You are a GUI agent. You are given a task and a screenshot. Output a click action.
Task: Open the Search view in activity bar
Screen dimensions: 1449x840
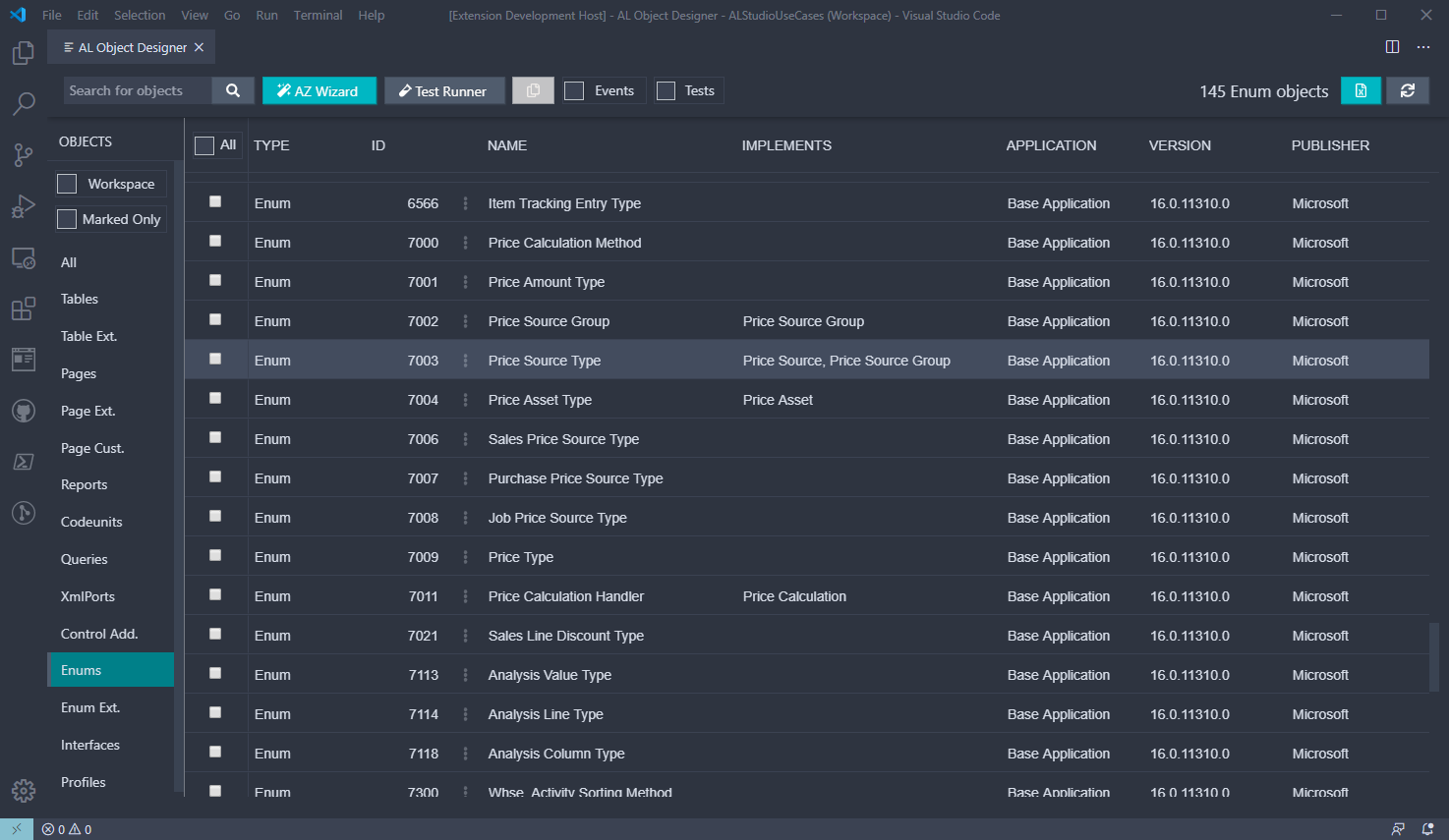tap(24, 103)
